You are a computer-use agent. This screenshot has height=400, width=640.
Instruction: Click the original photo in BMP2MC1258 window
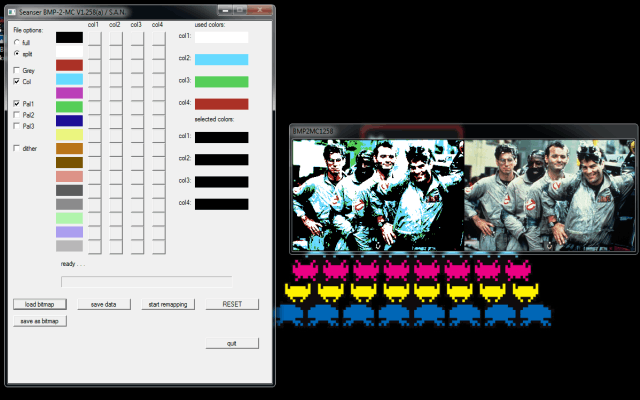[550, 195]
